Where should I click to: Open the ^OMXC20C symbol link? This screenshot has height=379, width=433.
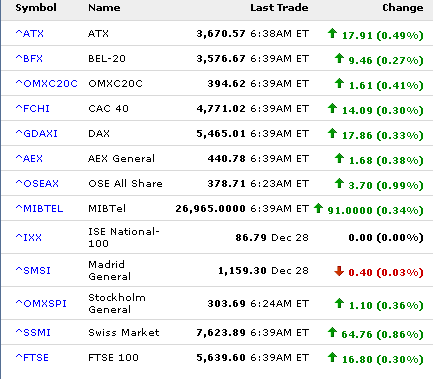[47, 83]
